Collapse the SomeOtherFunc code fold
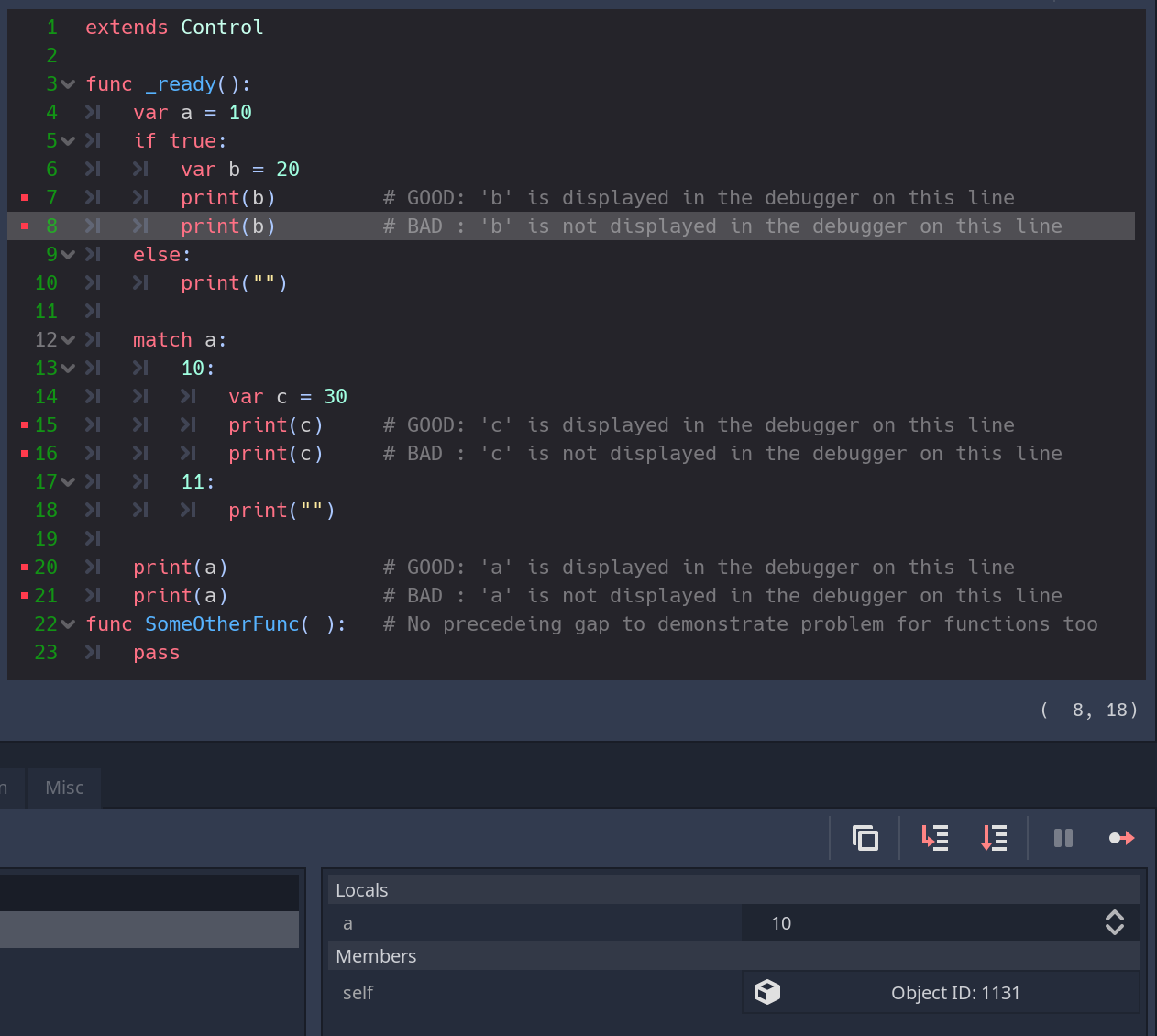The width and height of the screenshot is (1157, 1036). pos(69,623)
